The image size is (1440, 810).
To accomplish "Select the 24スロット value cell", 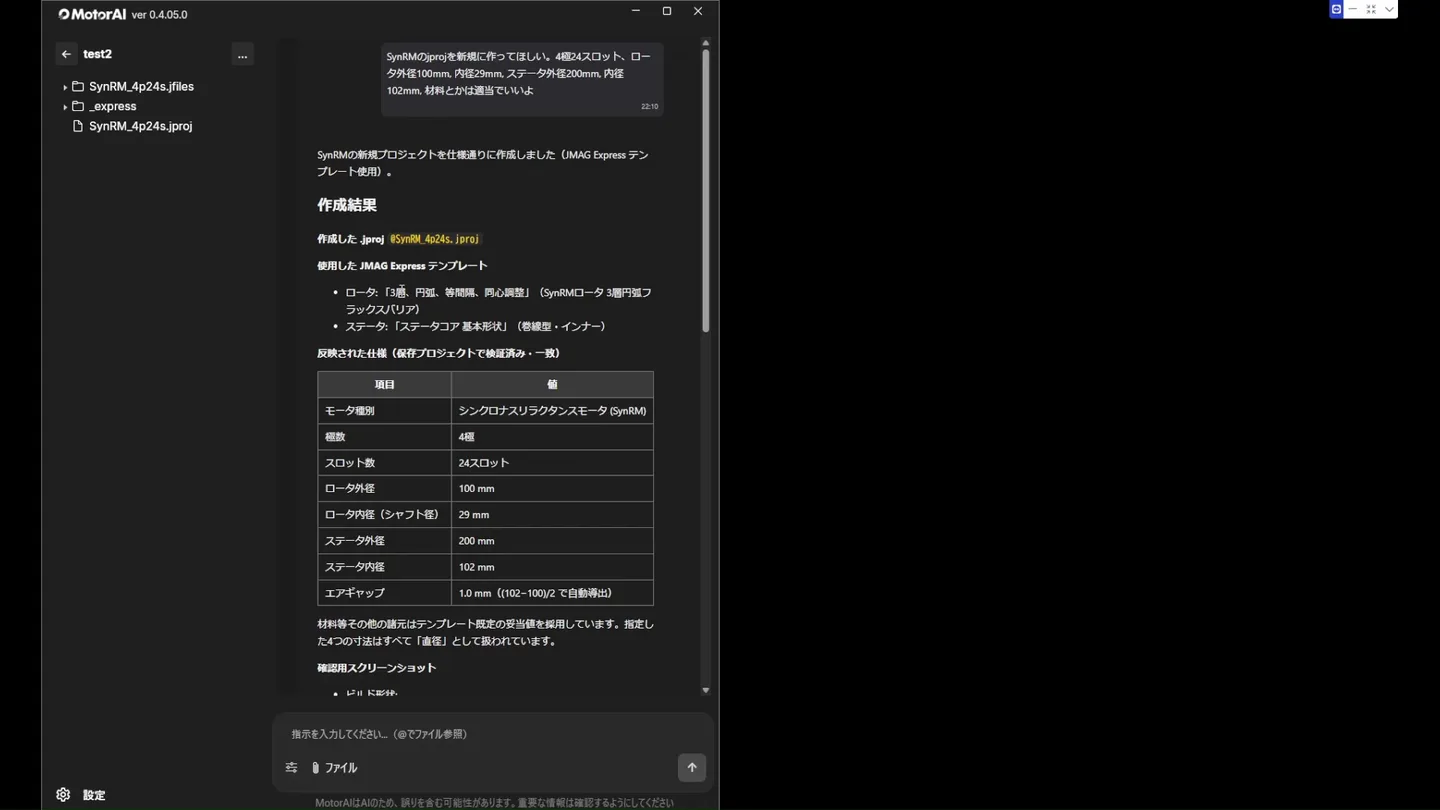I will pyautogui.click(x=552, y=463).
